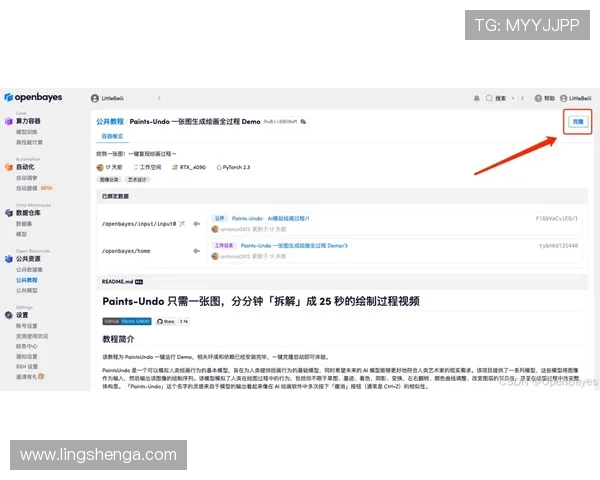The image size is (600, 480).
Task: Click the RTX_4090 GPU icon
Action: pos(175,167)
